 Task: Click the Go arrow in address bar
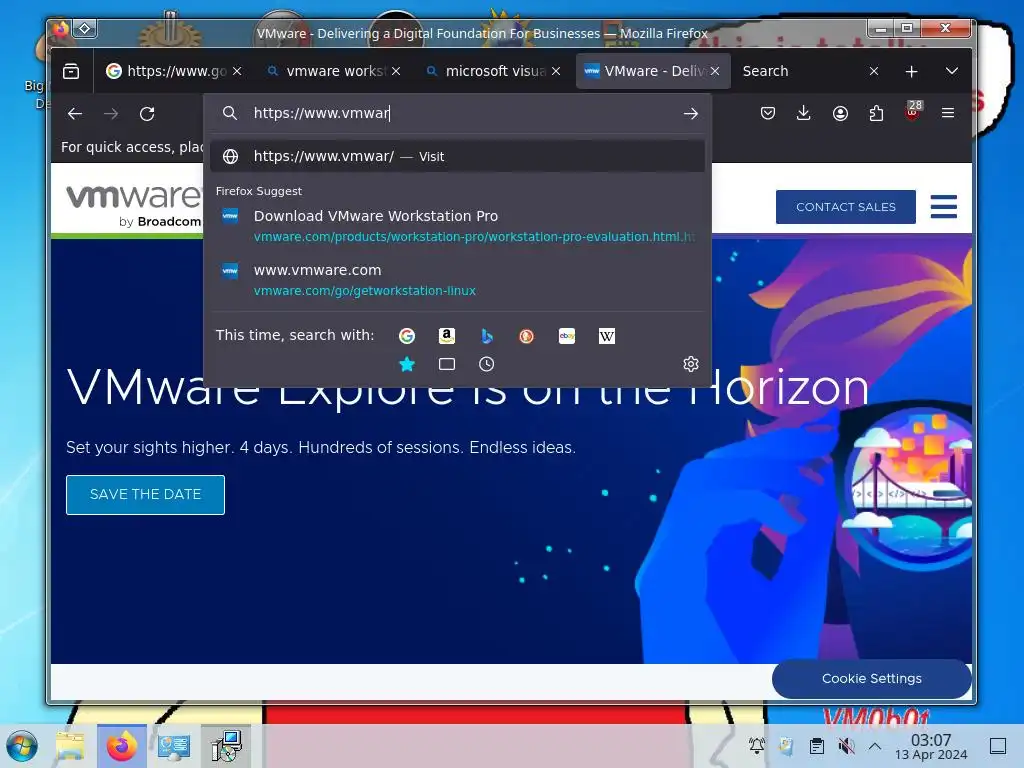(690, 114)
